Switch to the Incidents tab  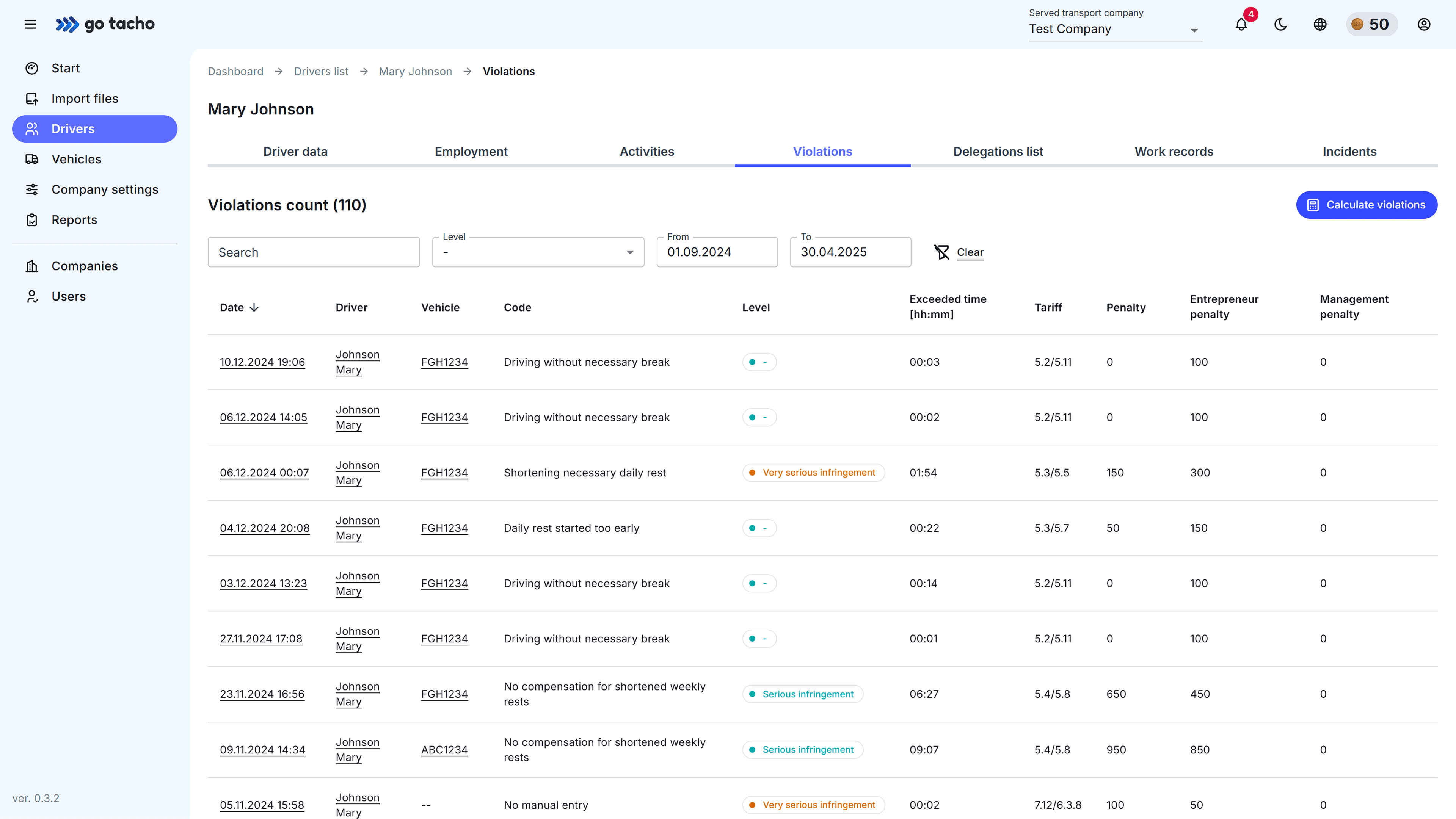click(x=1350, y=151)
